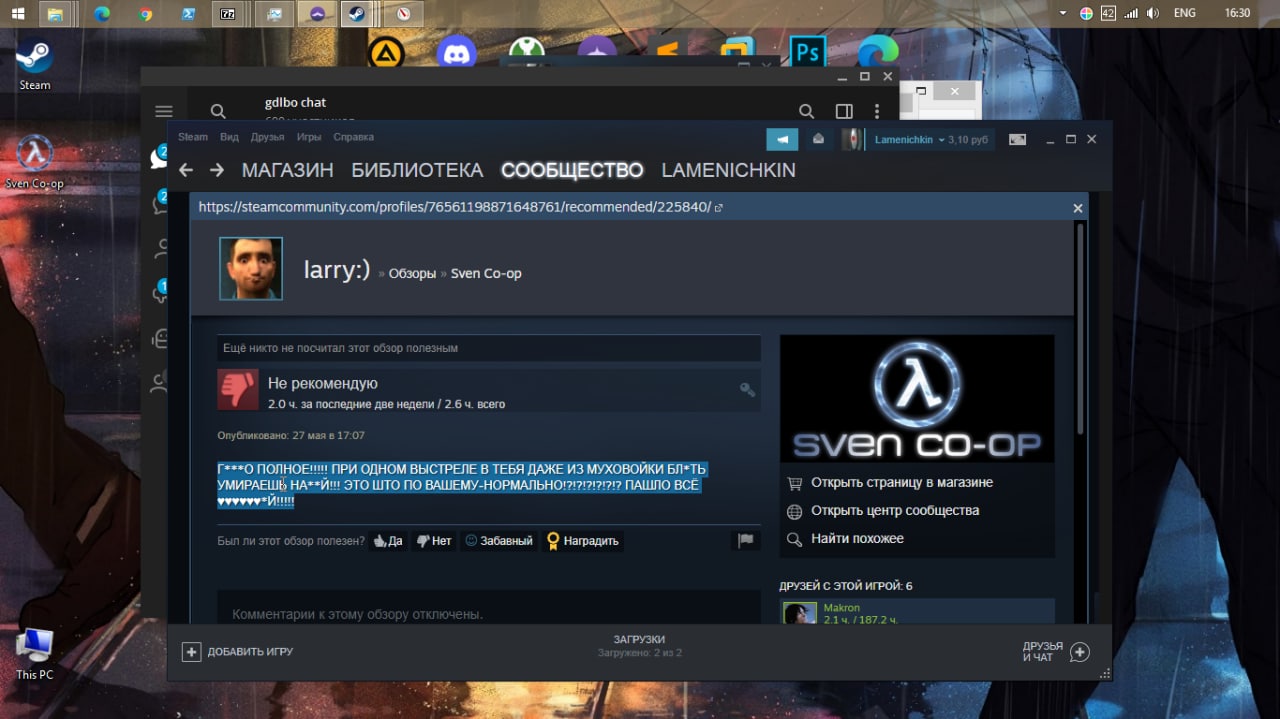Open This PC desktop icon
The height and width of the screenshot is (719, 1280).
pyautogui.click(x=35, y=654)
